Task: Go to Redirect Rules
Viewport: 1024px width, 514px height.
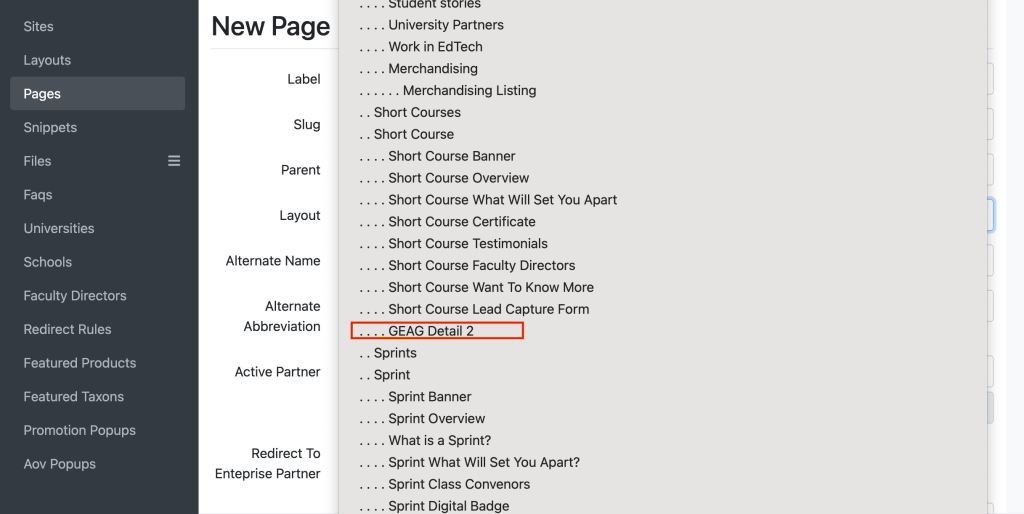Action: click(x=67, y=329)
